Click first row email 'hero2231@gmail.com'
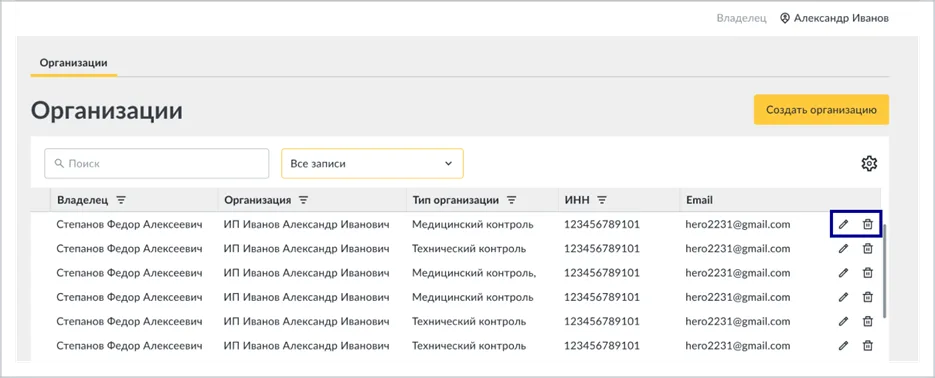The image size is (935, 378). (738, 224)
